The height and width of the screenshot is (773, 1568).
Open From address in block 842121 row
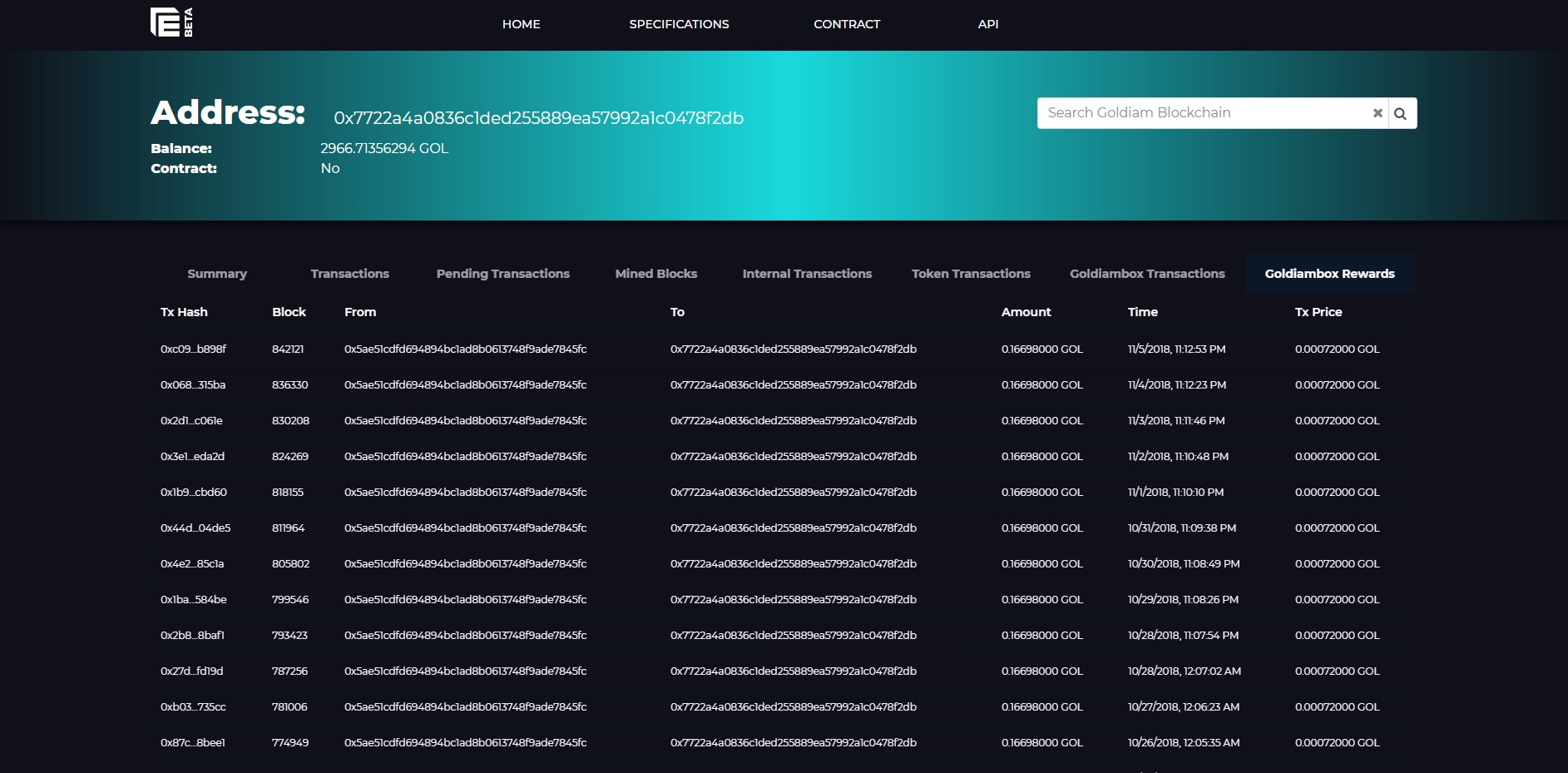466,349
